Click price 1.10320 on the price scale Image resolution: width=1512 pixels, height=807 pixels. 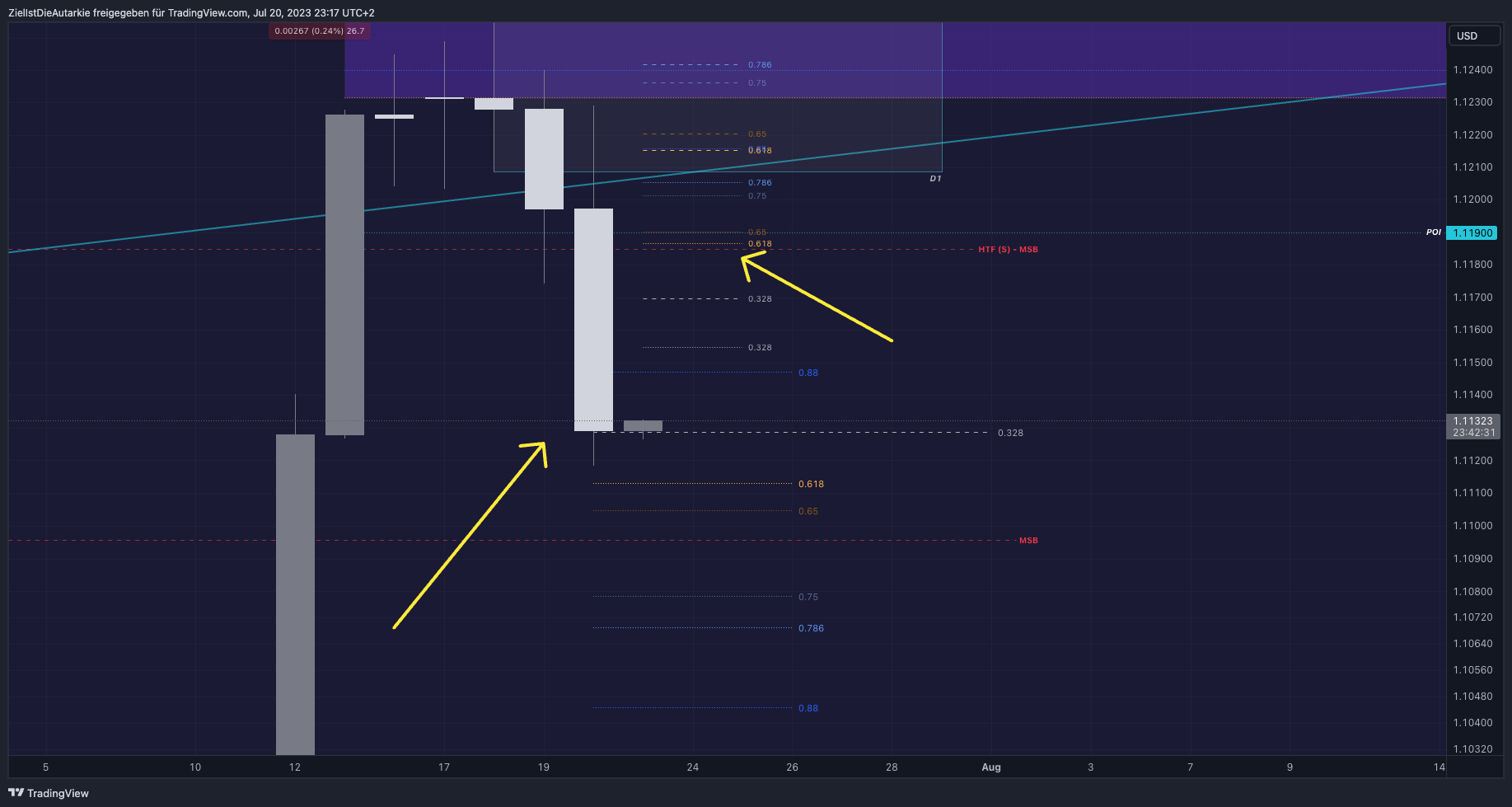[x=1472, y=749]
